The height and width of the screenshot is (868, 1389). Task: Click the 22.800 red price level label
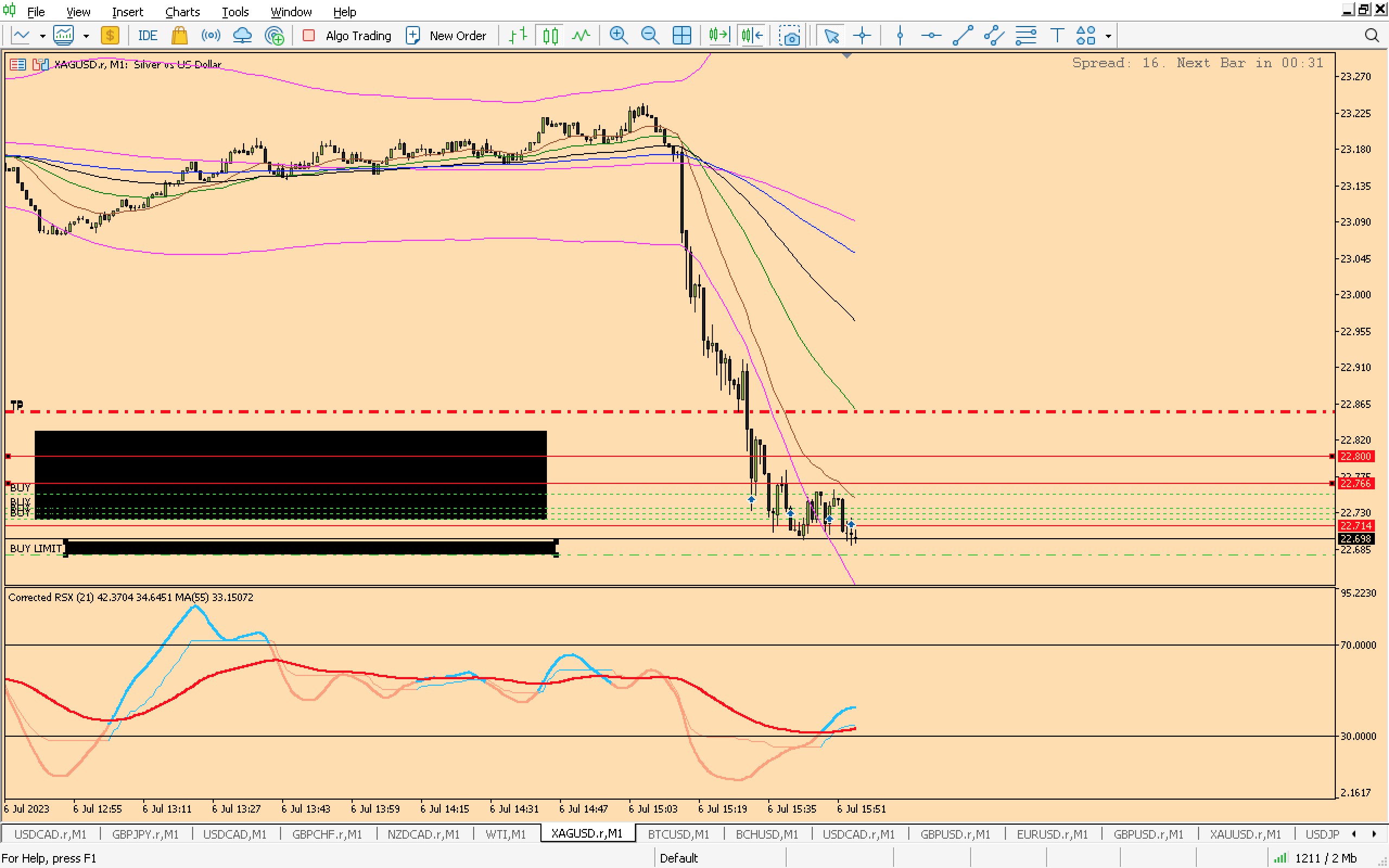(x=1355, y=456)
